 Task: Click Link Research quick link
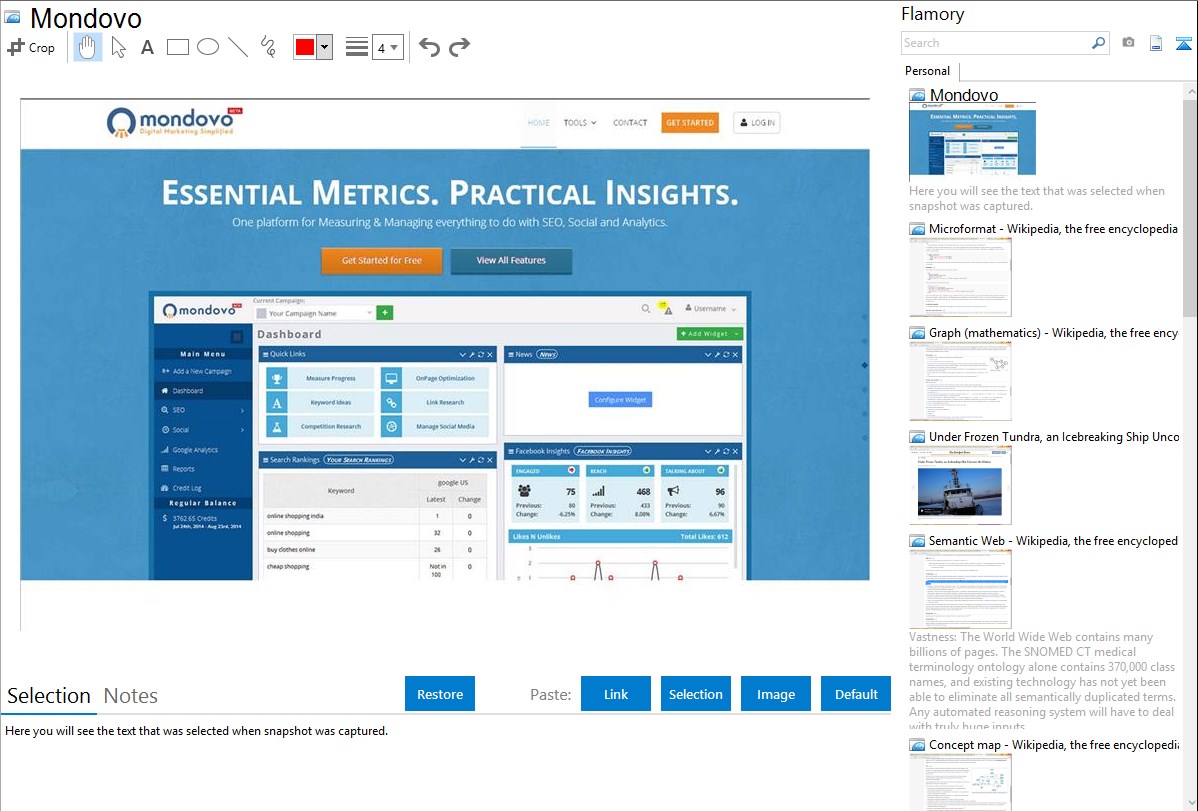pos(434,402)
